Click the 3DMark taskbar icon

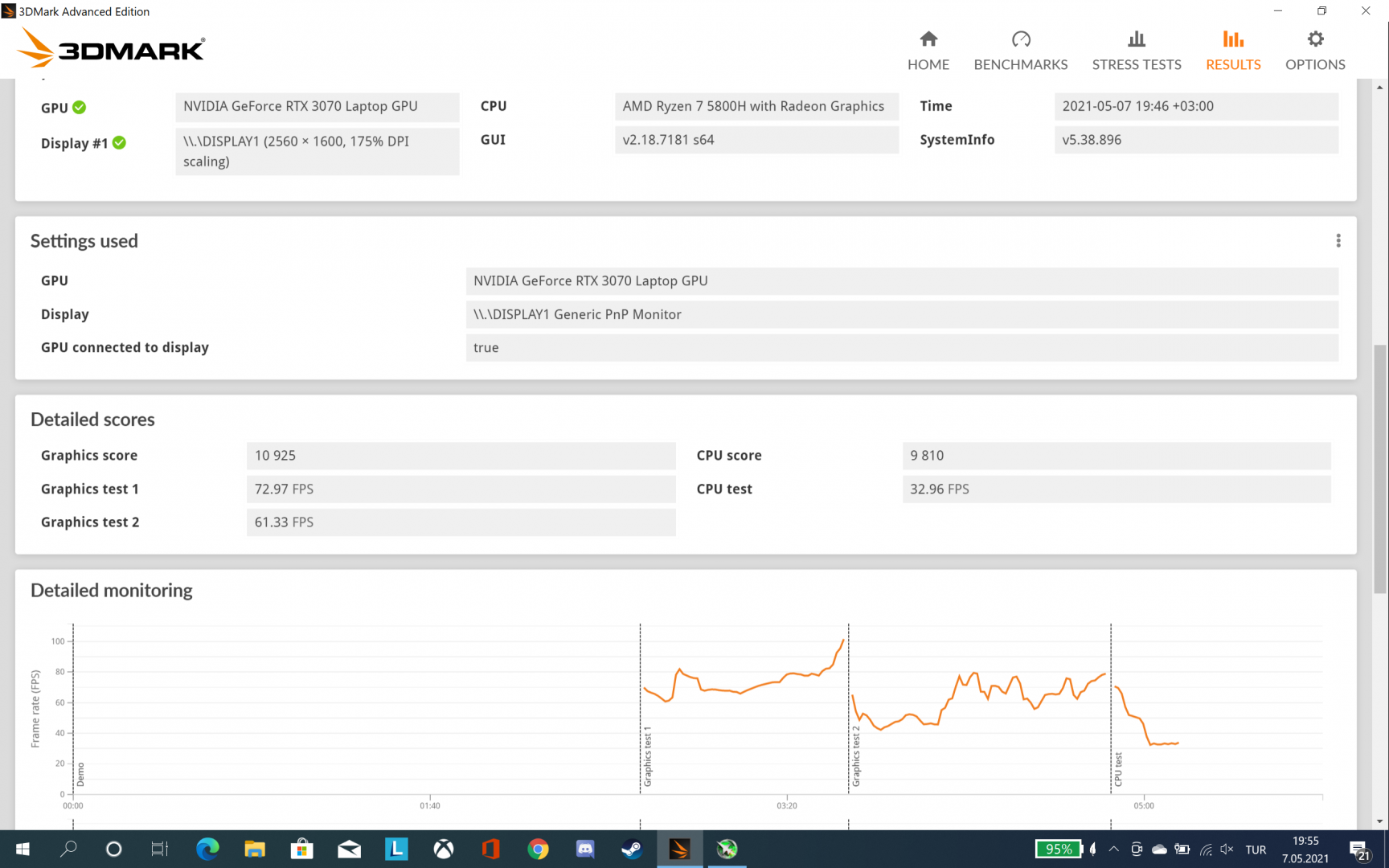click(x=679, y=849)
